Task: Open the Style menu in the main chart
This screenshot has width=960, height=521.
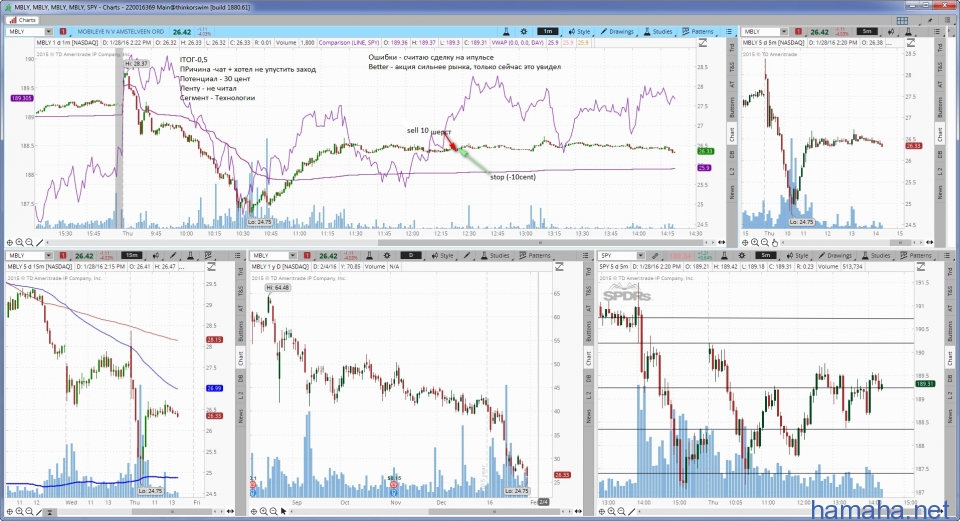Action: coord(579,31)
